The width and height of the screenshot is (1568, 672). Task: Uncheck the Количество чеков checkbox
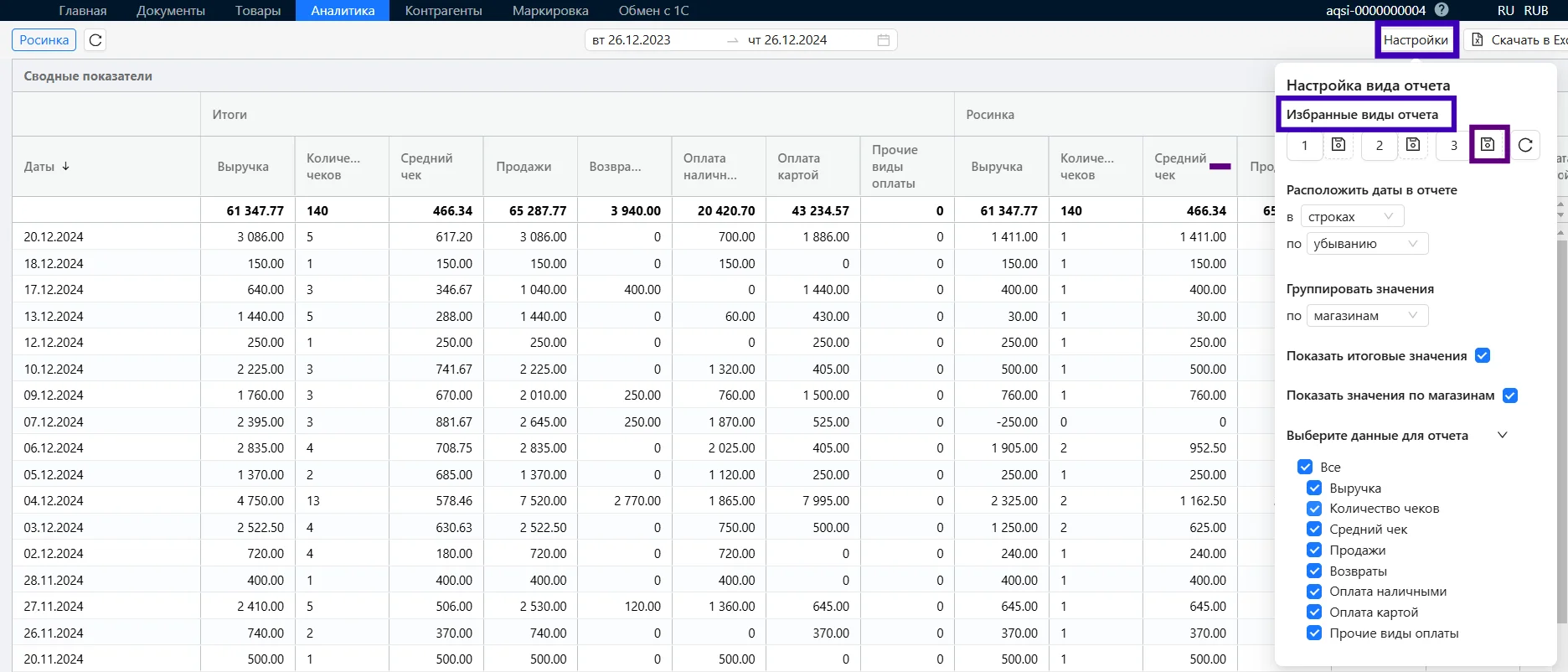pyautogui.click(x=1314, y=509)
